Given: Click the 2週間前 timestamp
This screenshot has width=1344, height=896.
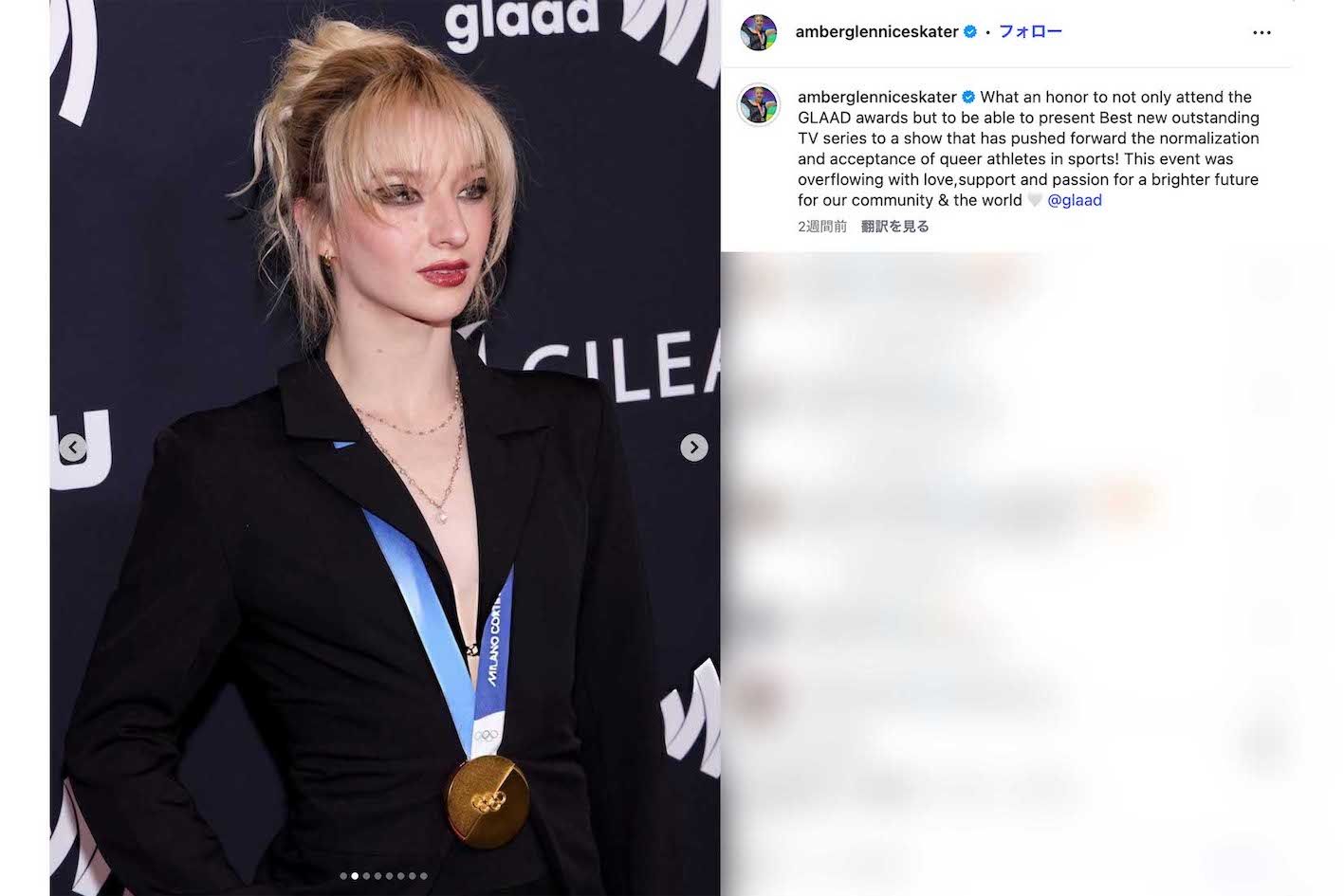Looking at the screenshot, I should click(x=822, y=227).
